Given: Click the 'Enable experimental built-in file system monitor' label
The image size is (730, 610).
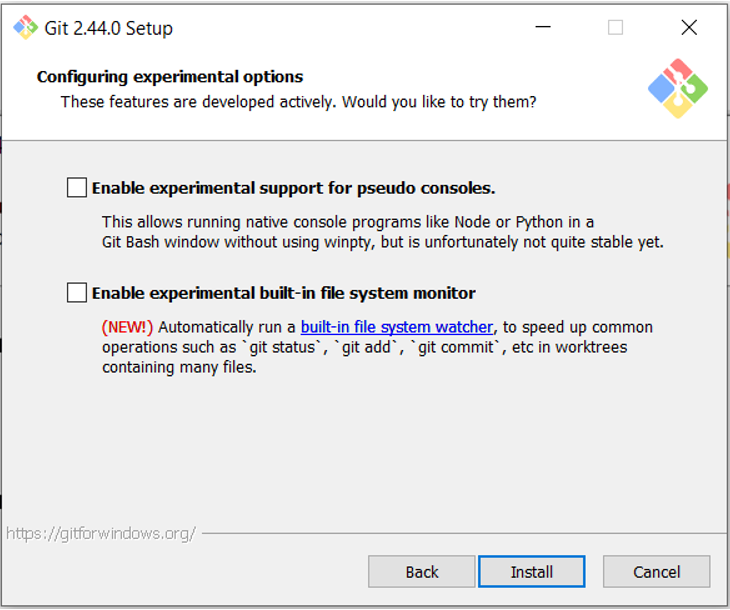Looking at the screenshot, I should point(283,293).
